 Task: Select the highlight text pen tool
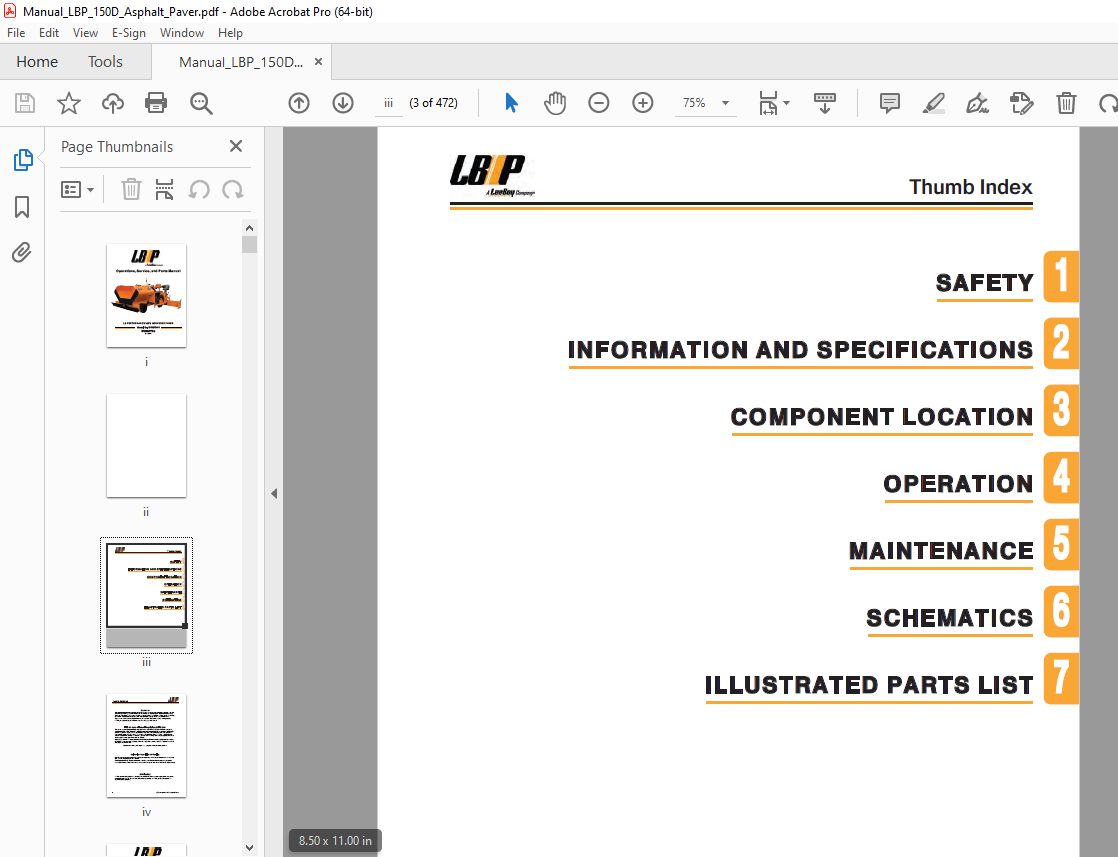[x=934, y=103]
